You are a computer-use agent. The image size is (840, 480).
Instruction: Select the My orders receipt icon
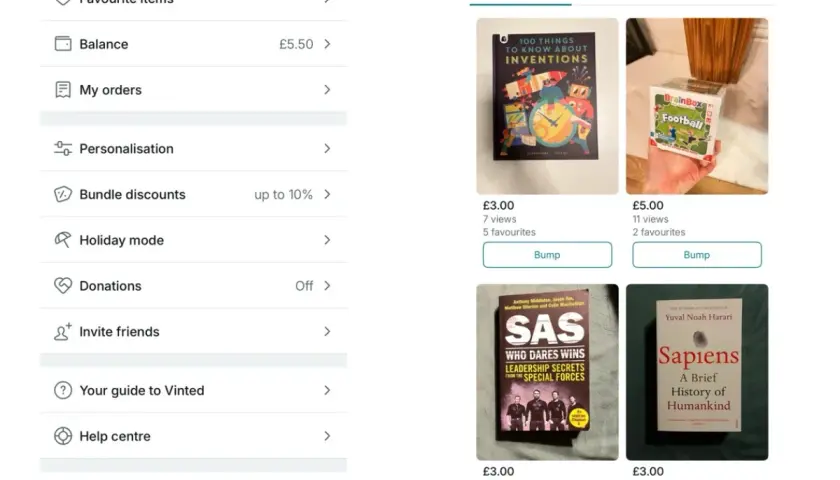point(63,89)
